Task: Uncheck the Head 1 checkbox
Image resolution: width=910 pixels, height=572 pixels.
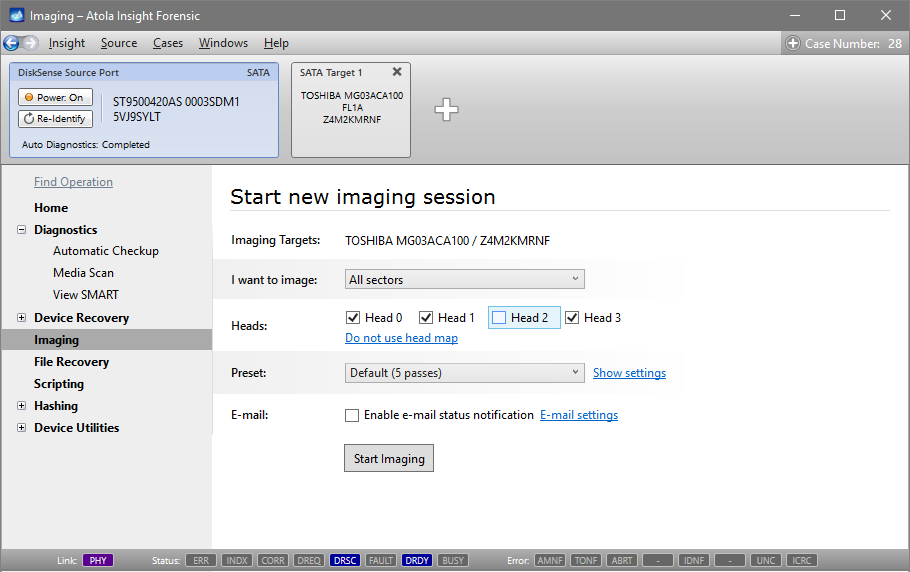Action: click(x=426, y=317)
